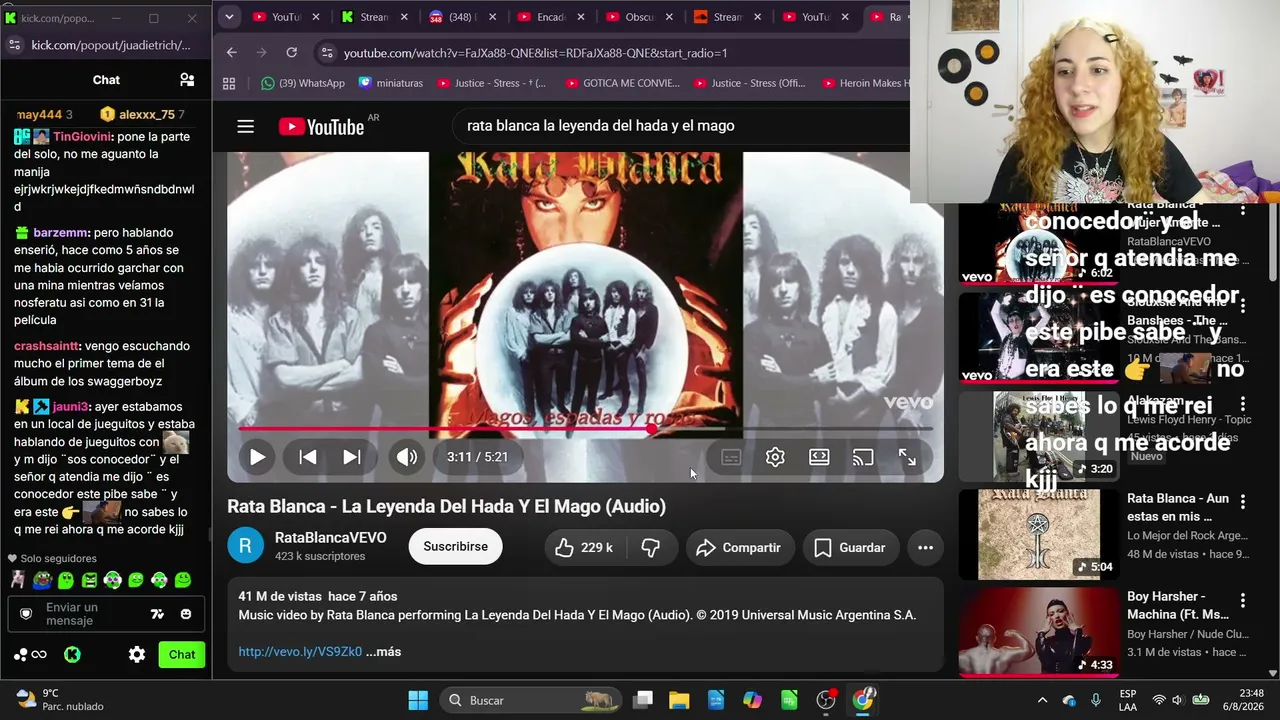Open the weather widget on taskbar
The height and width of the screenshot is (720, 1280).
click(60, 700)
